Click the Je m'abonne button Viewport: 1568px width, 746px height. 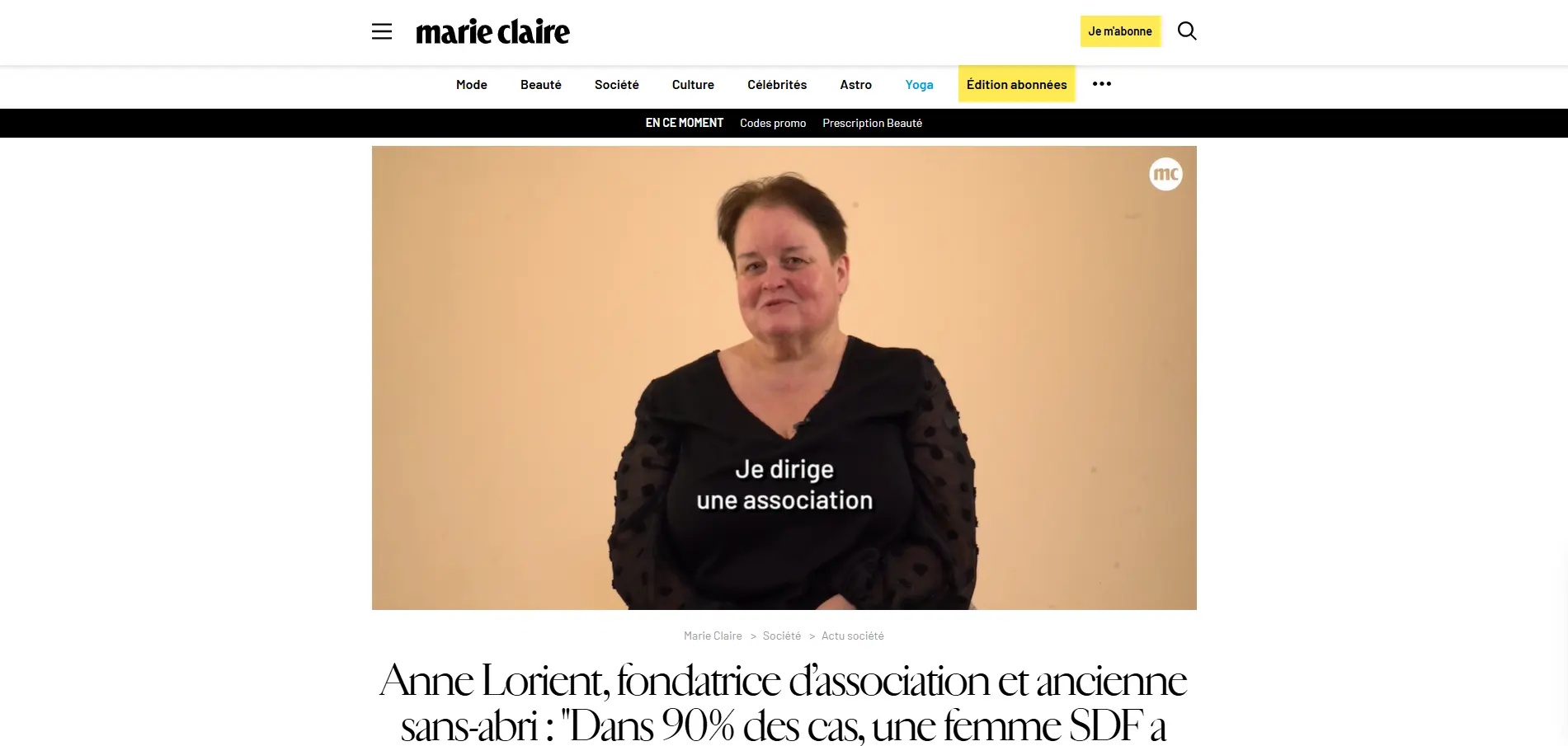[1120, 31]
